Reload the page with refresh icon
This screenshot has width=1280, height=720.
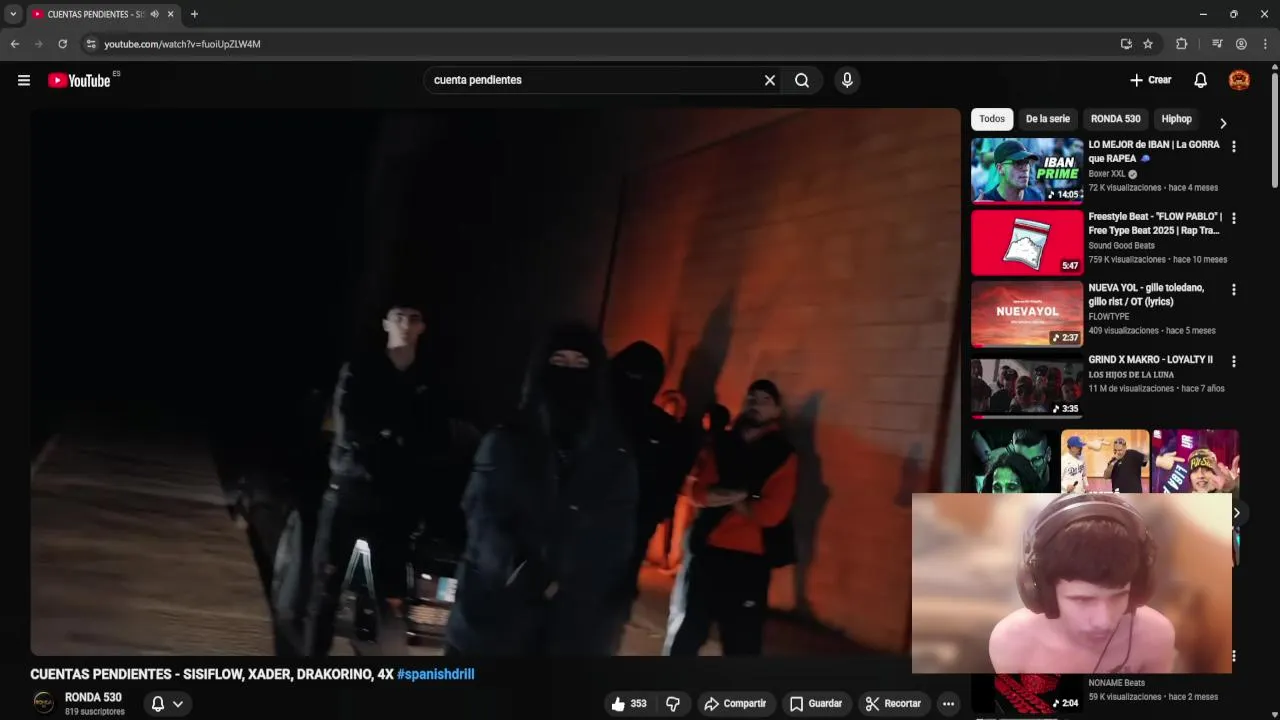coord(62,44)
